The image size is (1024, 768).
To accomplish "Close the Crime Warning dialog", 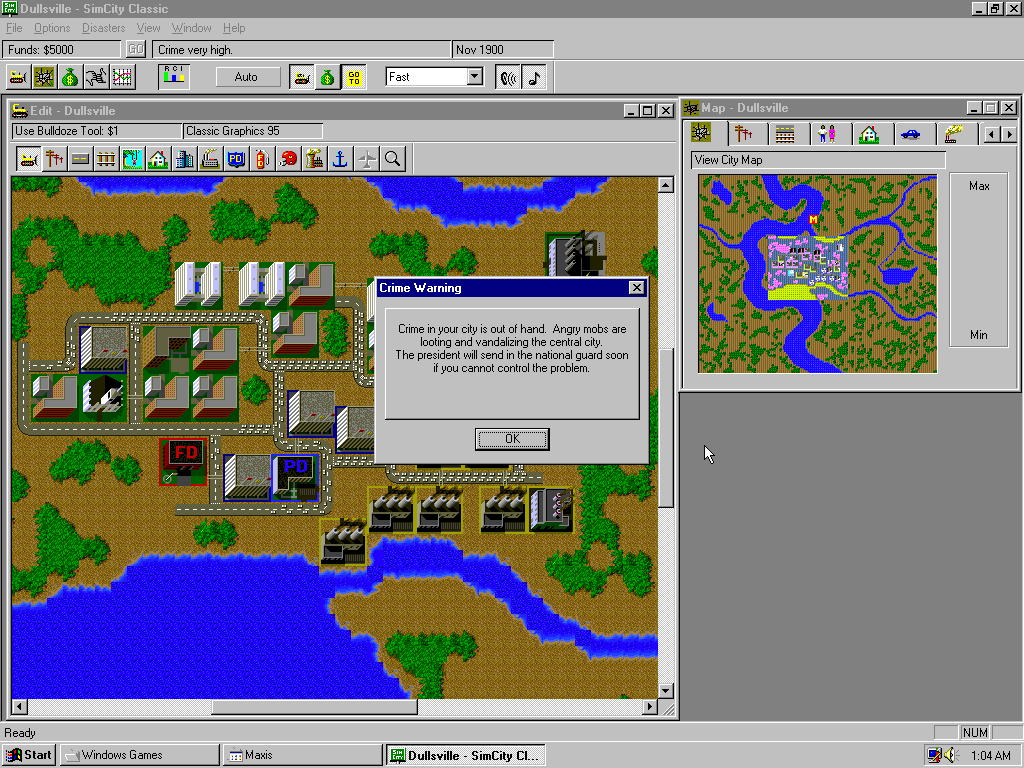I will pyautogui.click(x=636, y=287).
